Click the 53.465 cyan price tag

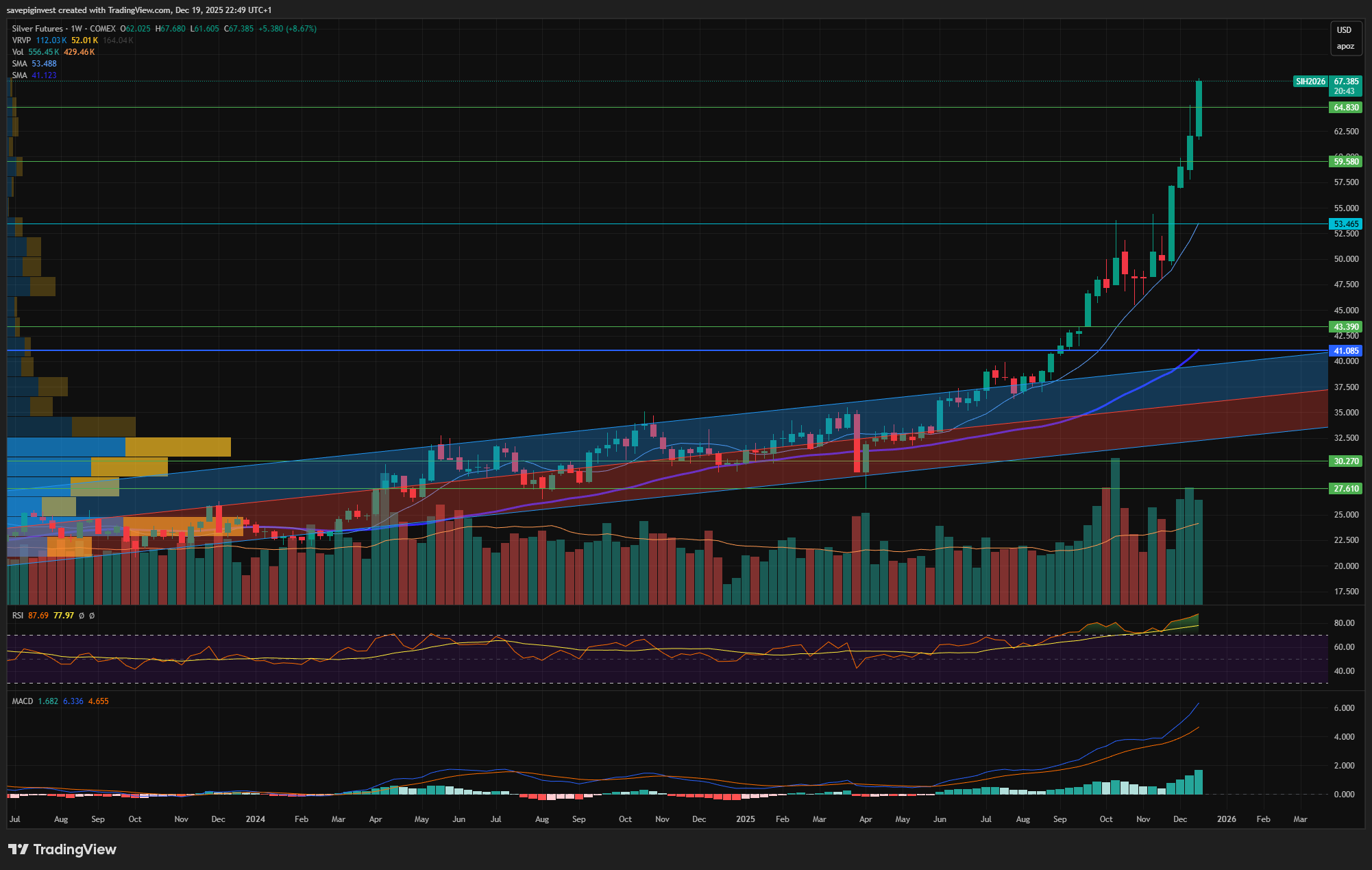pyautogui.click(x=1345, y=224)
